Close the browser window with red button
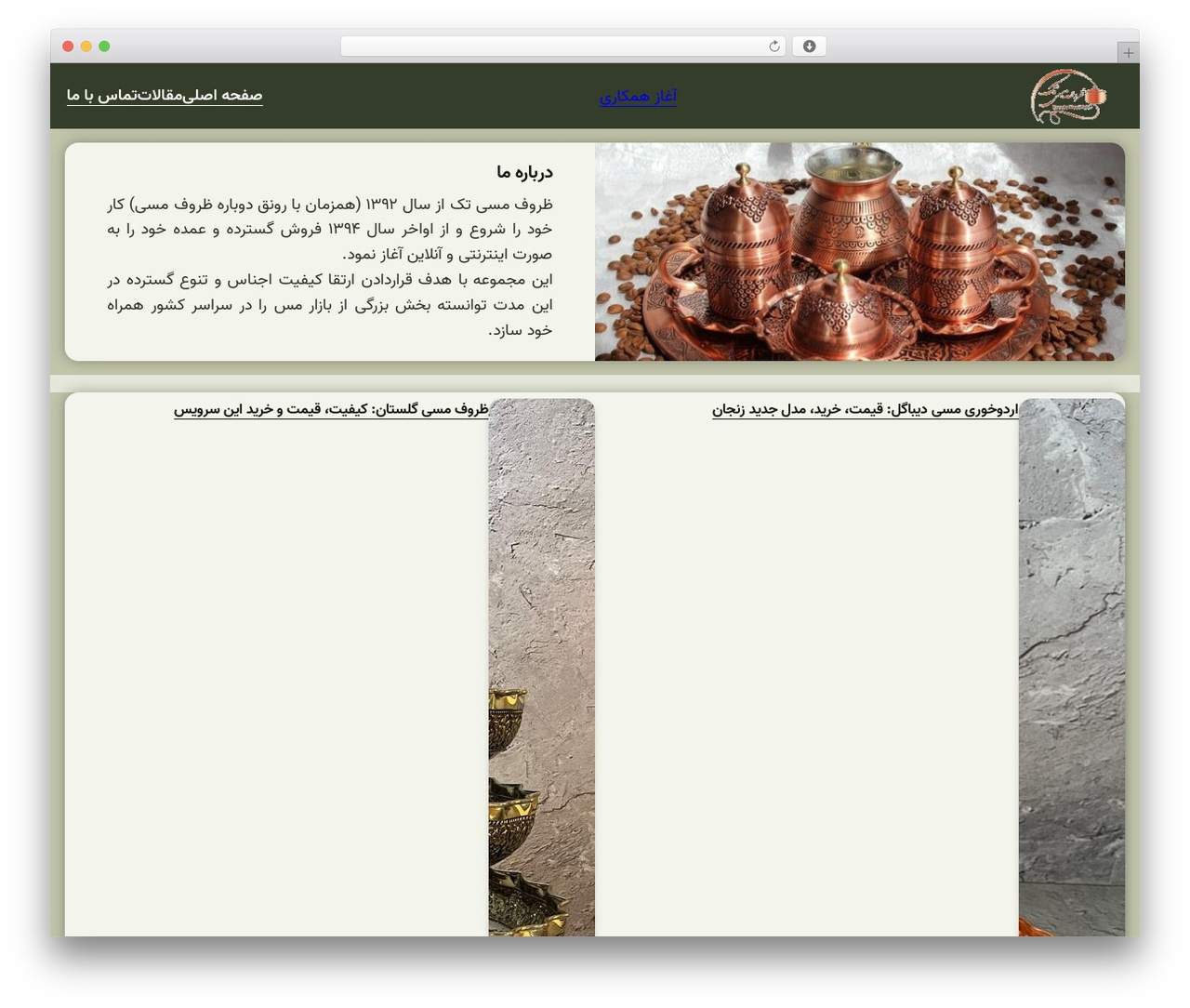1190x1008 pixels. 68,46
